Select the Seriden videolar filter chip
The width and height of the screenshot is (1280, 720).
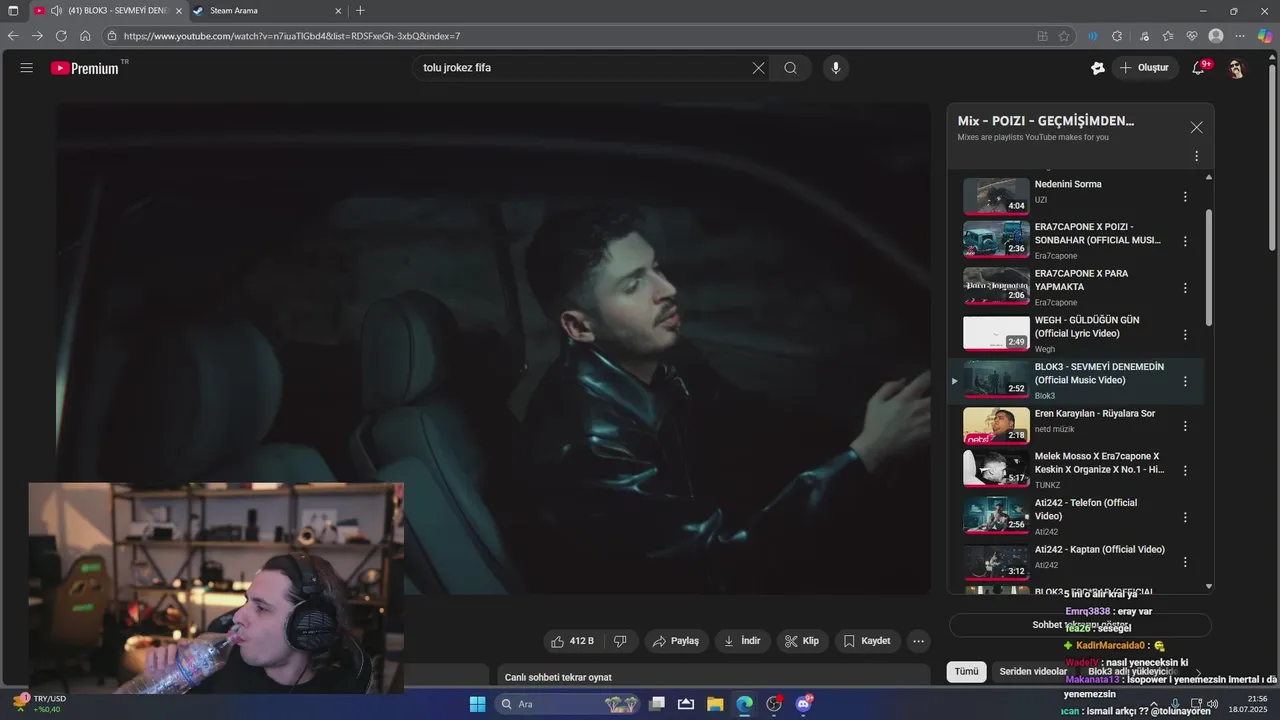pyautogui.click(x=1033, y=672)
